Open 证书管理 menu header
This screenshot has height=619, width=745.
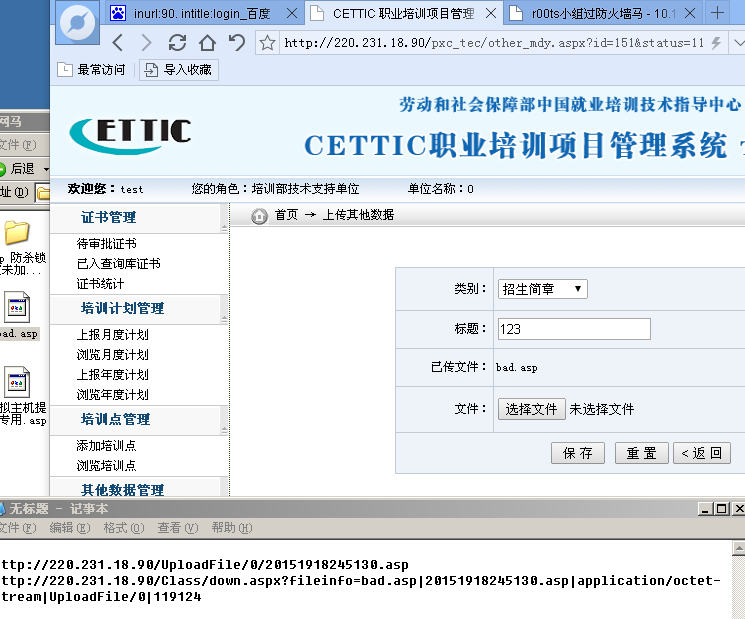tap(108, 217)
